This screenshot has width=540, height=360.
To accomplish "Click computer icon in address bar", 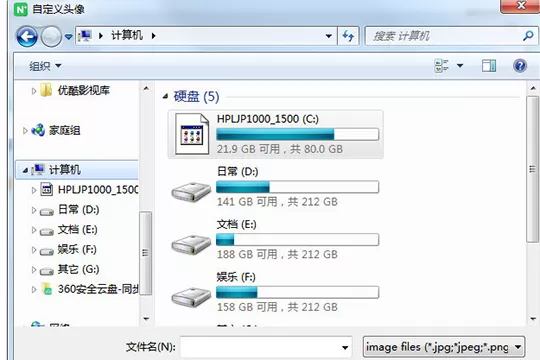I will pos(85,35).
